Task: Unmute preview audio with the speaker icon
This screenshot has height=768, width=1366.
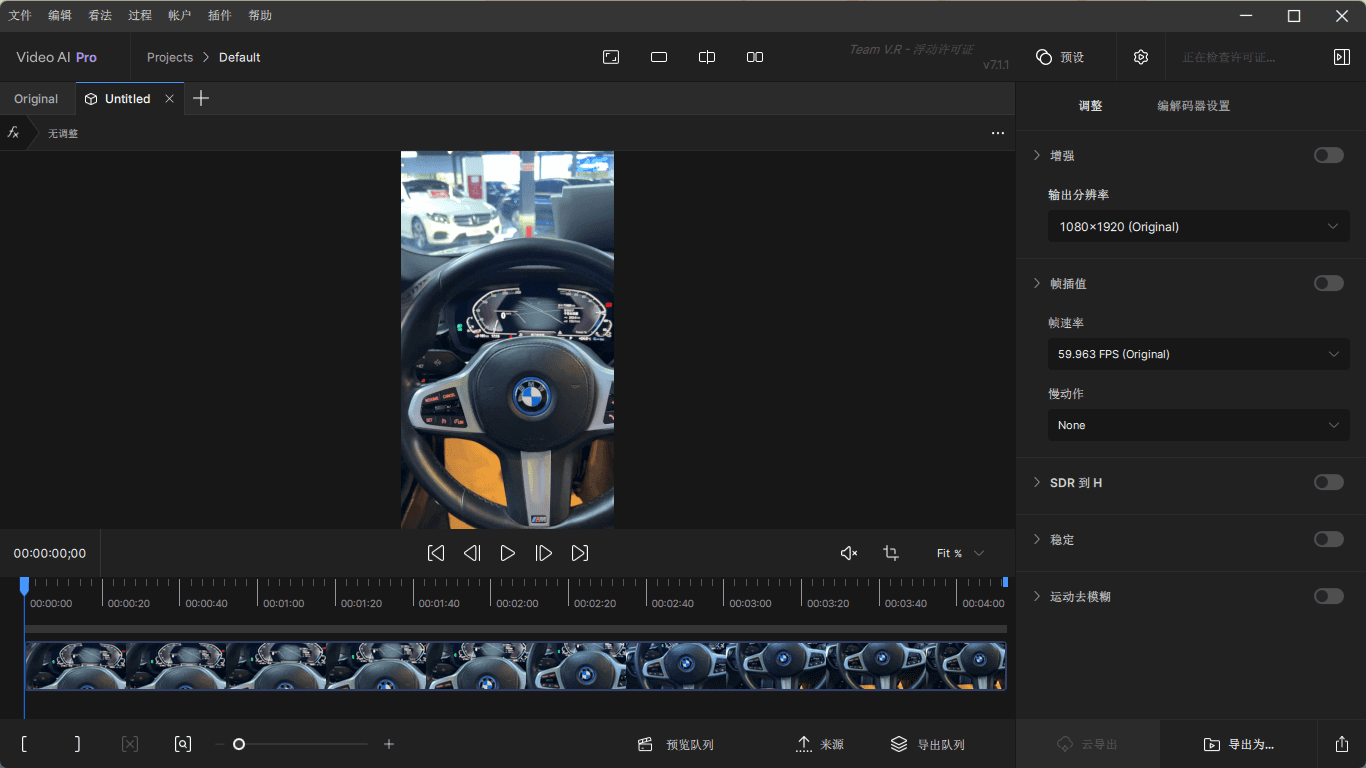Action: coord(848,552)
